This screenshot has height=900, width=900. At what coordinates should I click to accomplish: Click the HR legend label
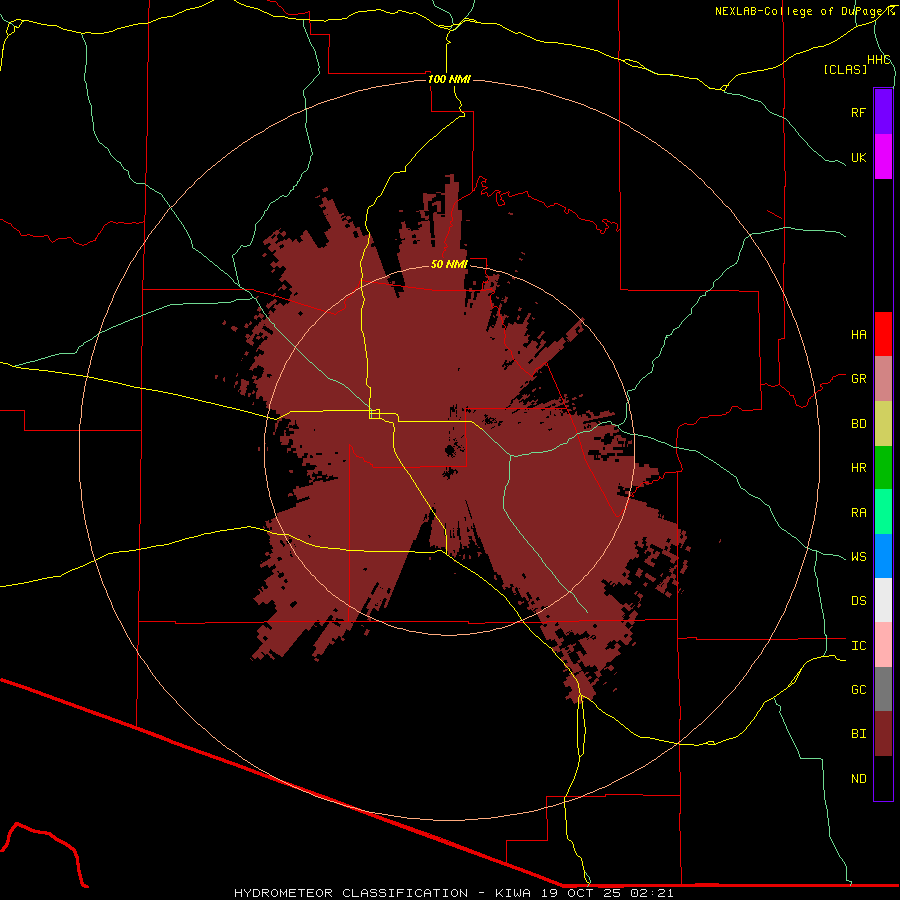[858, 468]
